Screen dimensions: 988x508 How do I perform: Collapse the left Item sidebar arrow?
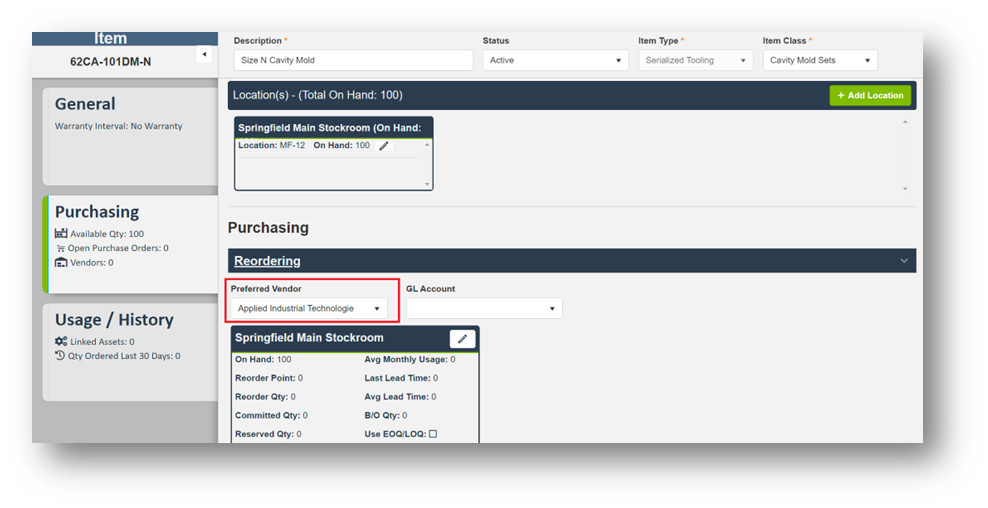click(x=204, y=54)
